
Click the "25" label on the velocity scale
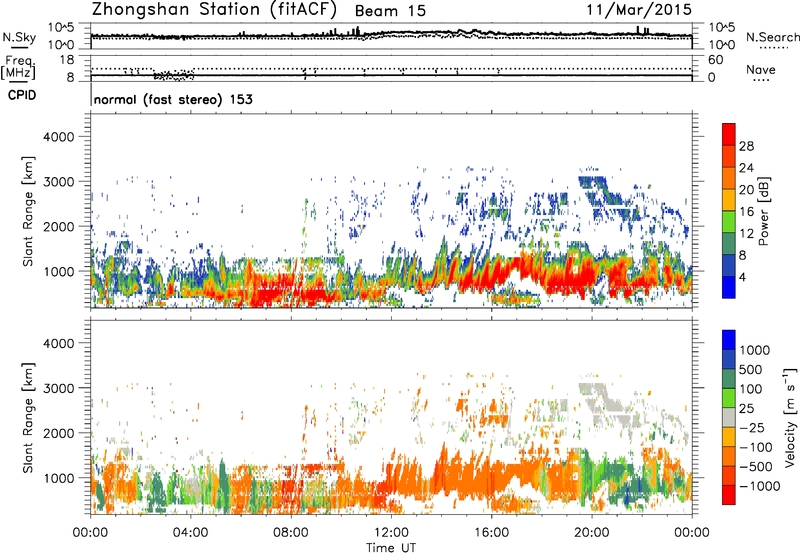pyautogui.click(x=747, y=409)
